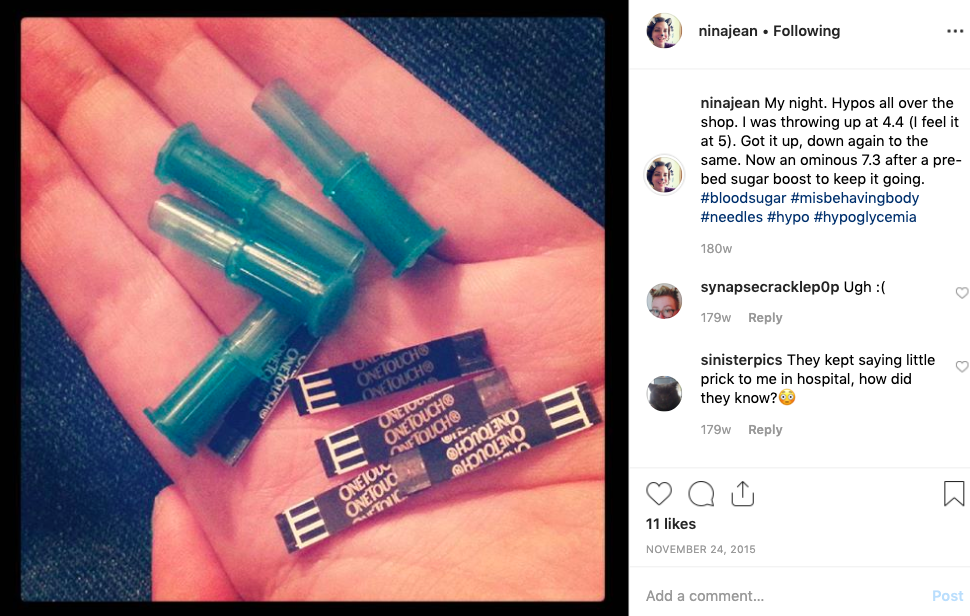Like synapsecracklep0p's comment with the heart
Screen dimensions: 970x616
[962, 293]
